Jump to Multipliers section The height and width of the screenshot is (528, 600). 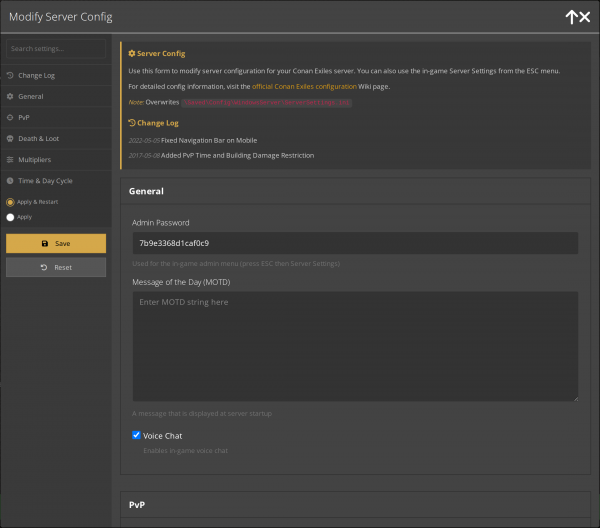click(x=56, y=160)
